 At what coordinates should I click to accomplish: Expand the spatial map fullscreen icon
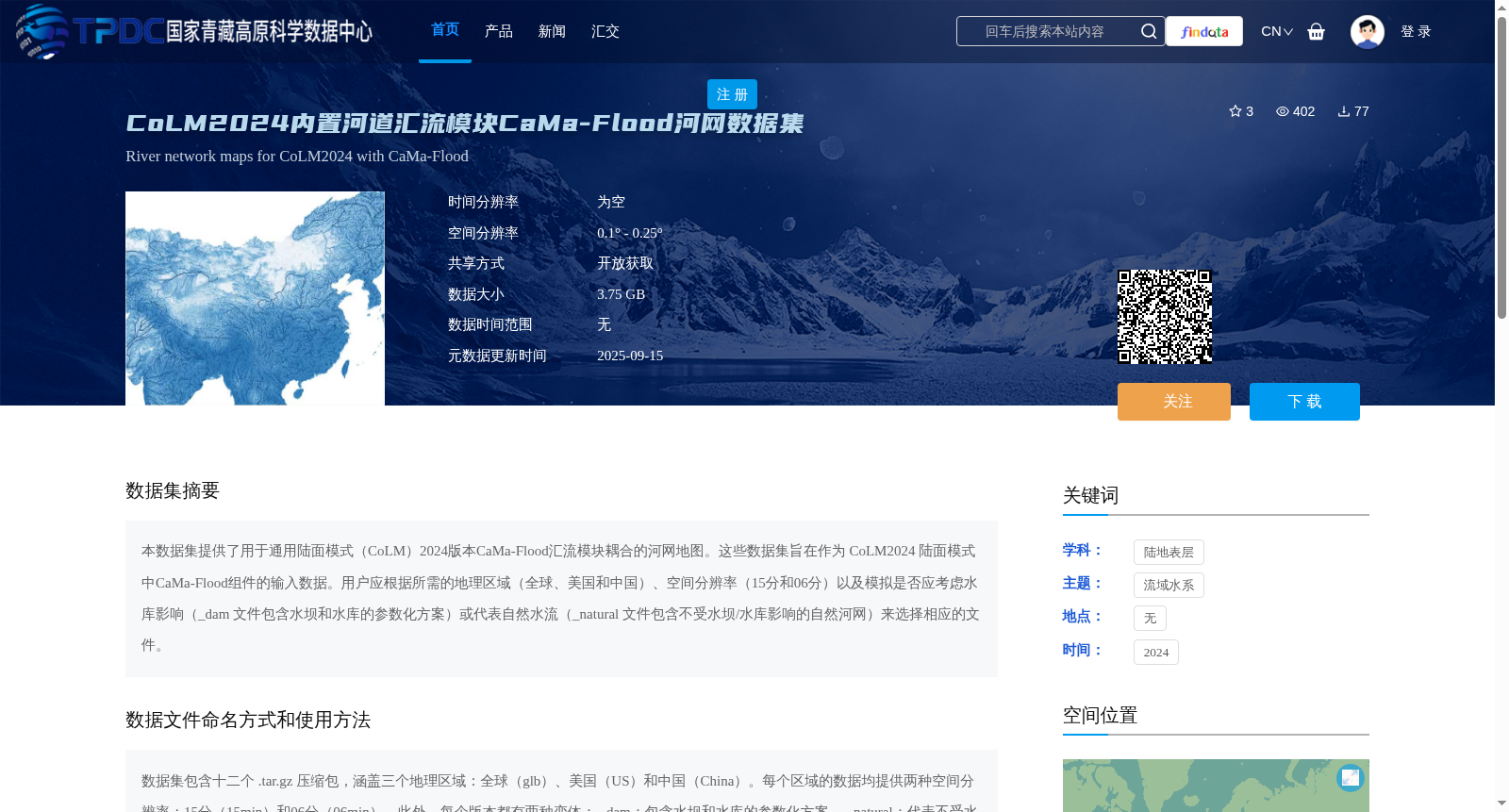[x=1351, y=777]
